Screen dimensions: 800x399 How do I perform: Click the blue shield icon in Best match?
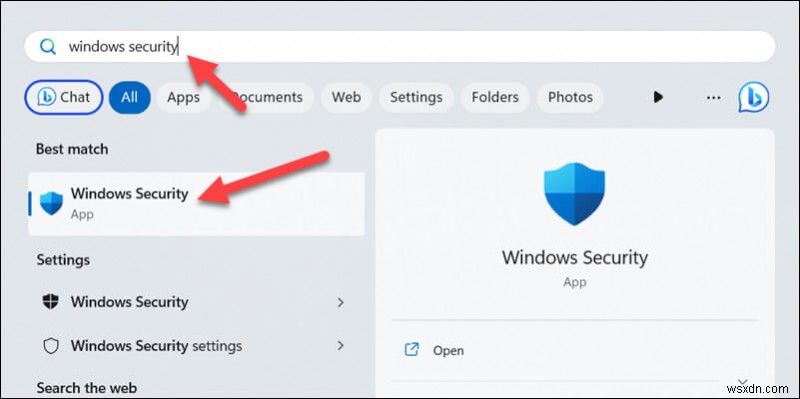pos(51,203)
